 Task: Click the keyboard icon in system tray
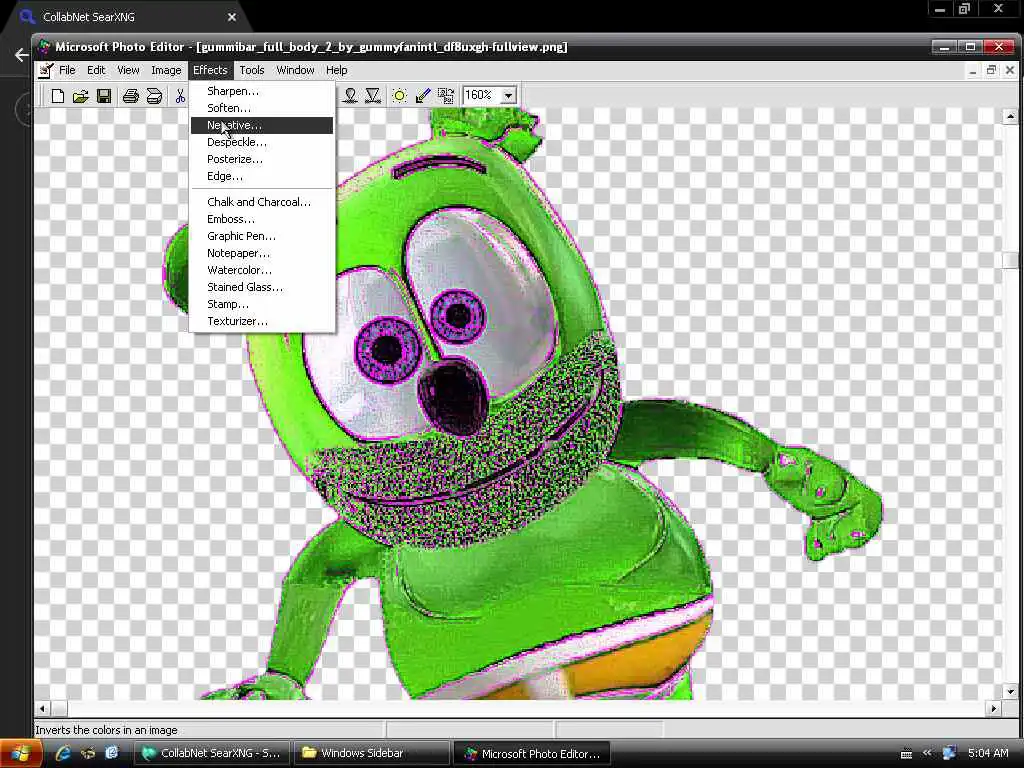coord(906,754)
